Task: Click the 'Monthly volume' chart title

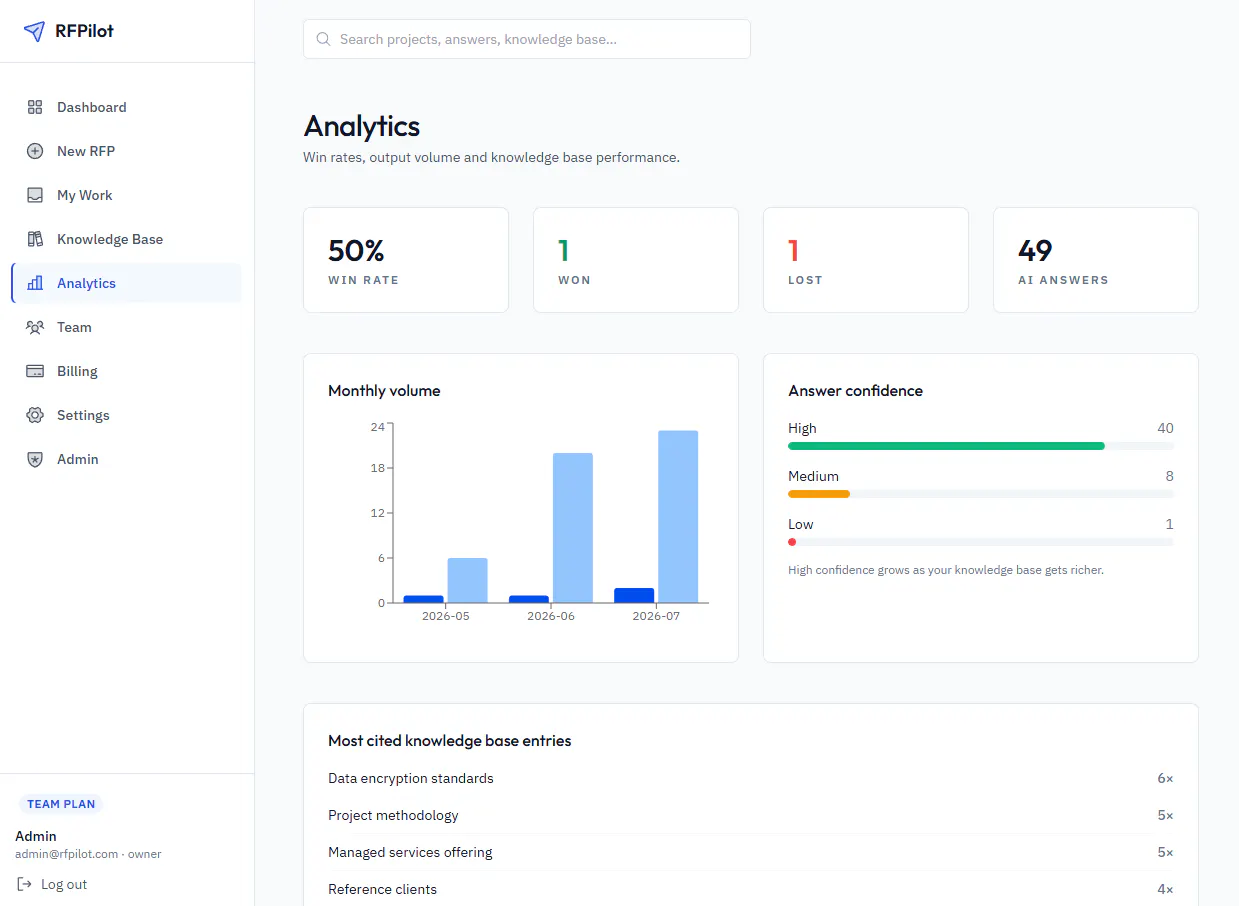Action: (384, 391)
